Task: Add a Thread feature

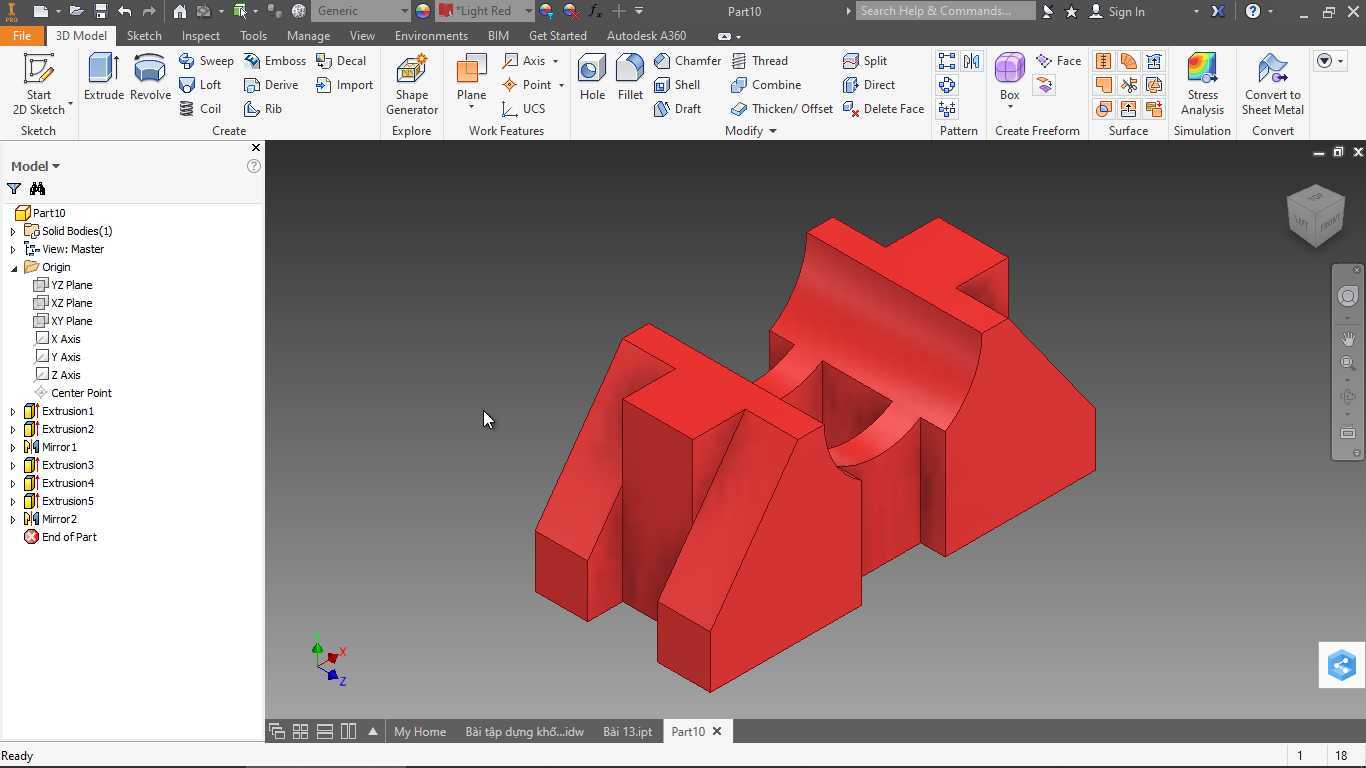Action: 759,61
